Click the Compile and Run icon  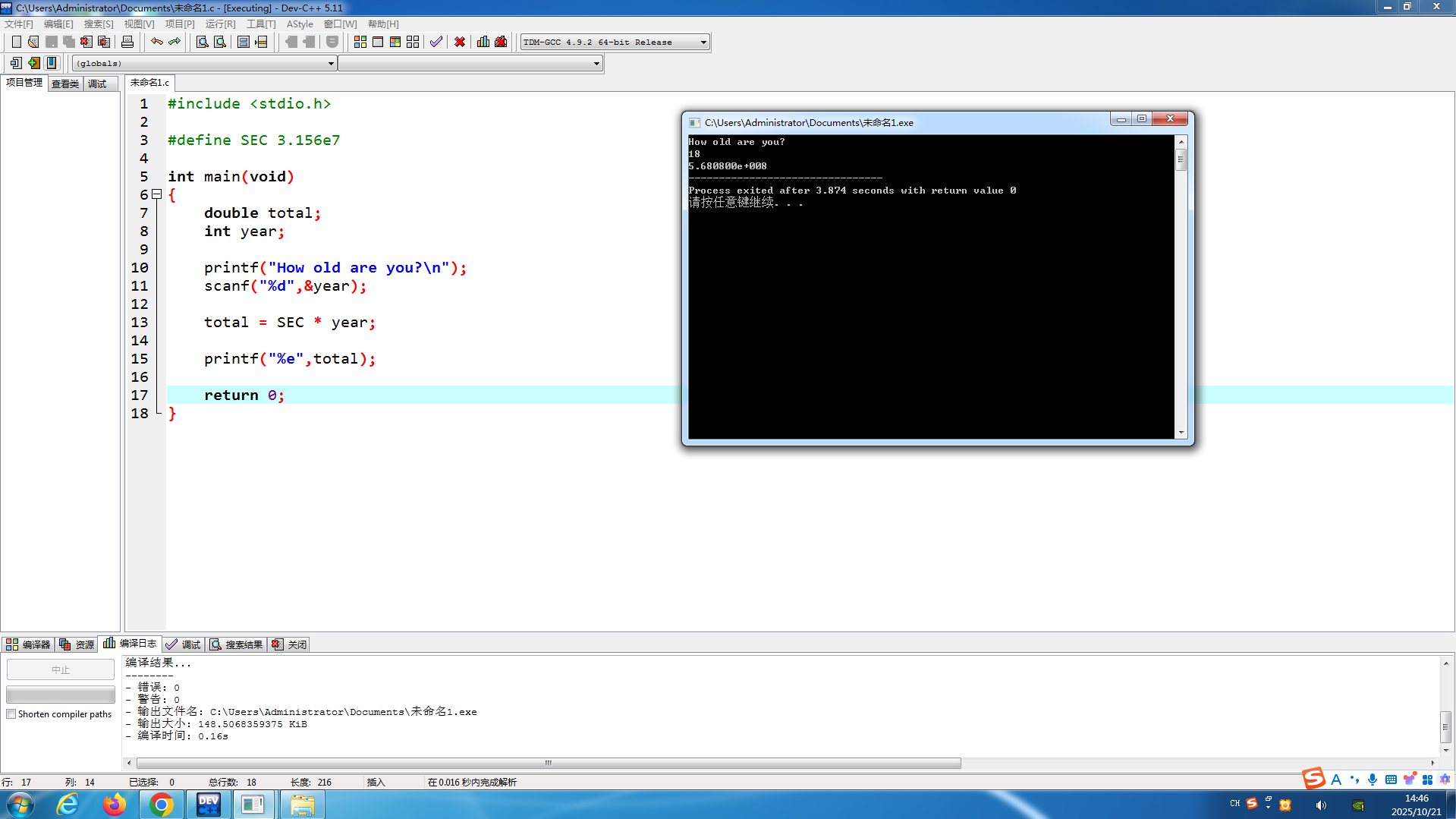pyautogui.click(x=395, y=42)
